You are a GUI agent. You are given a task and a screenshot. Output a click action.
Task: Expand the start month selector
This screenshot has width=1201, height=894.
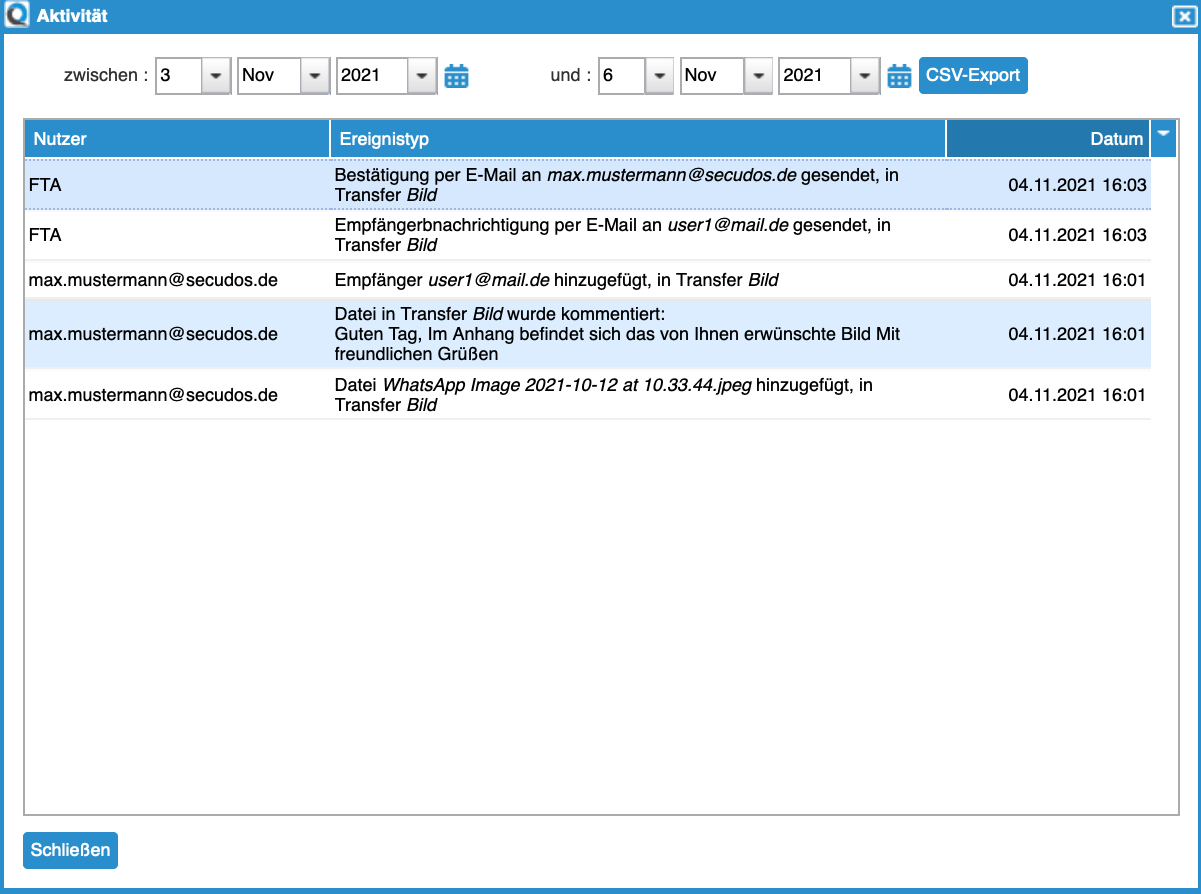click(283, 75)
